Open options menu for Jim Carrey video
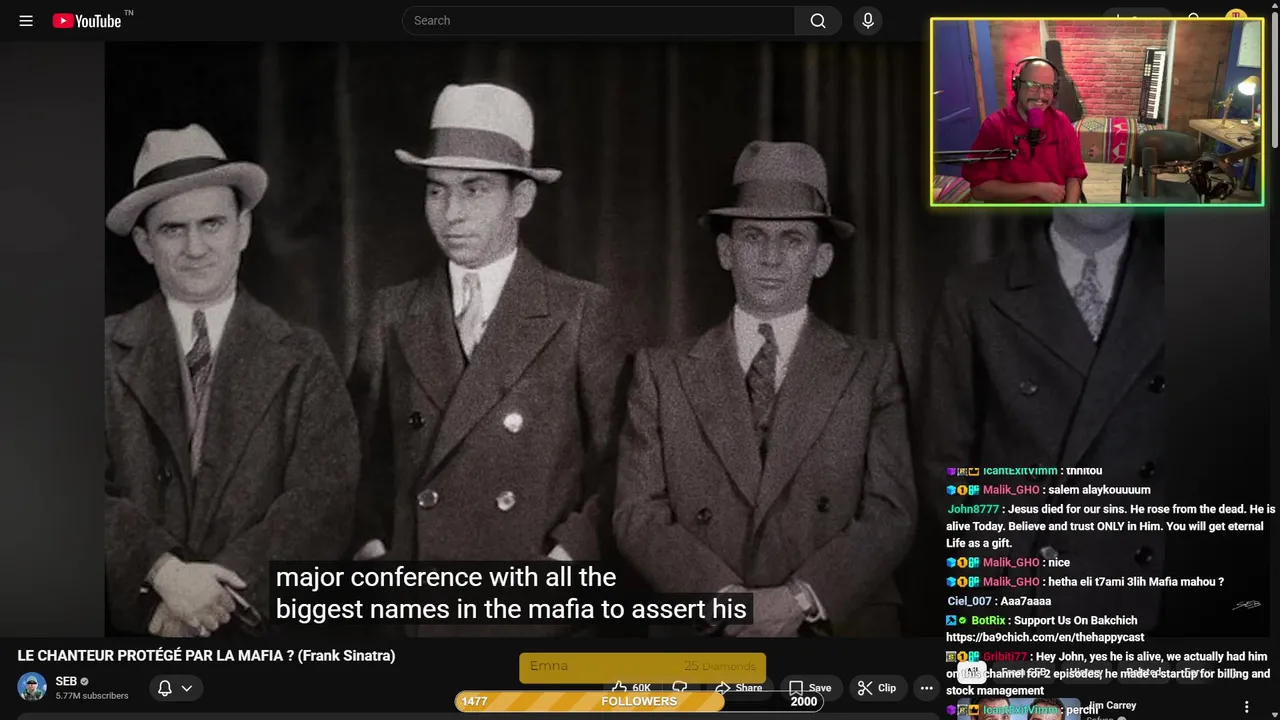This screenshot has height=720, width=1280. pos(1246,707)
